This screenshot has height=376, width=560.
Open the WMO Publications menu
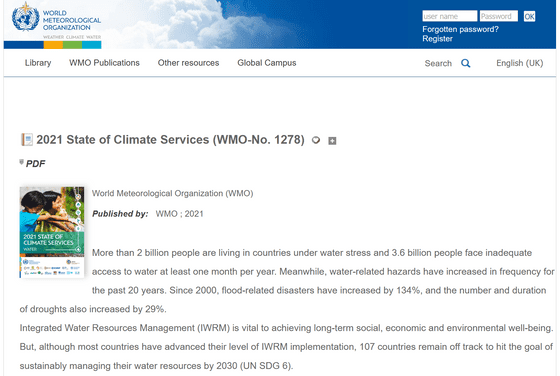(x=104, y=63)
